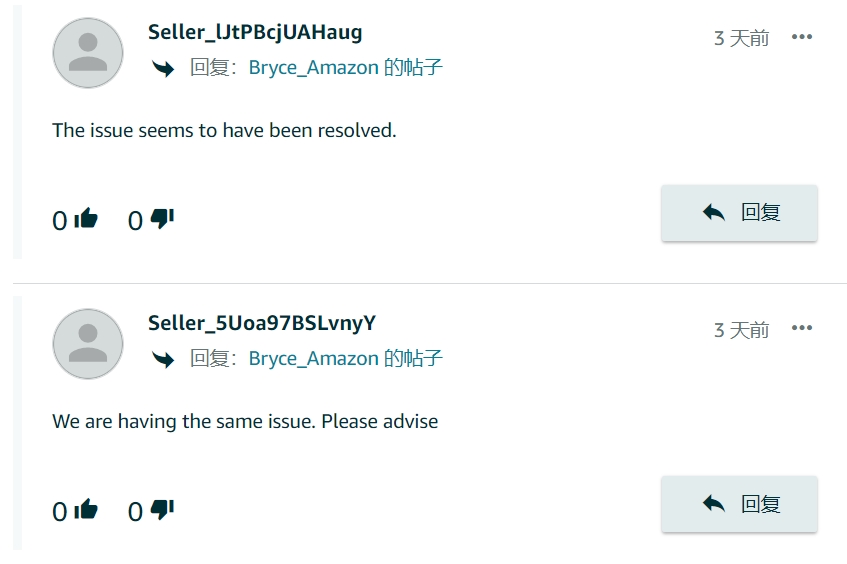Thumbs down the "same issue" comment

(162, 509)
